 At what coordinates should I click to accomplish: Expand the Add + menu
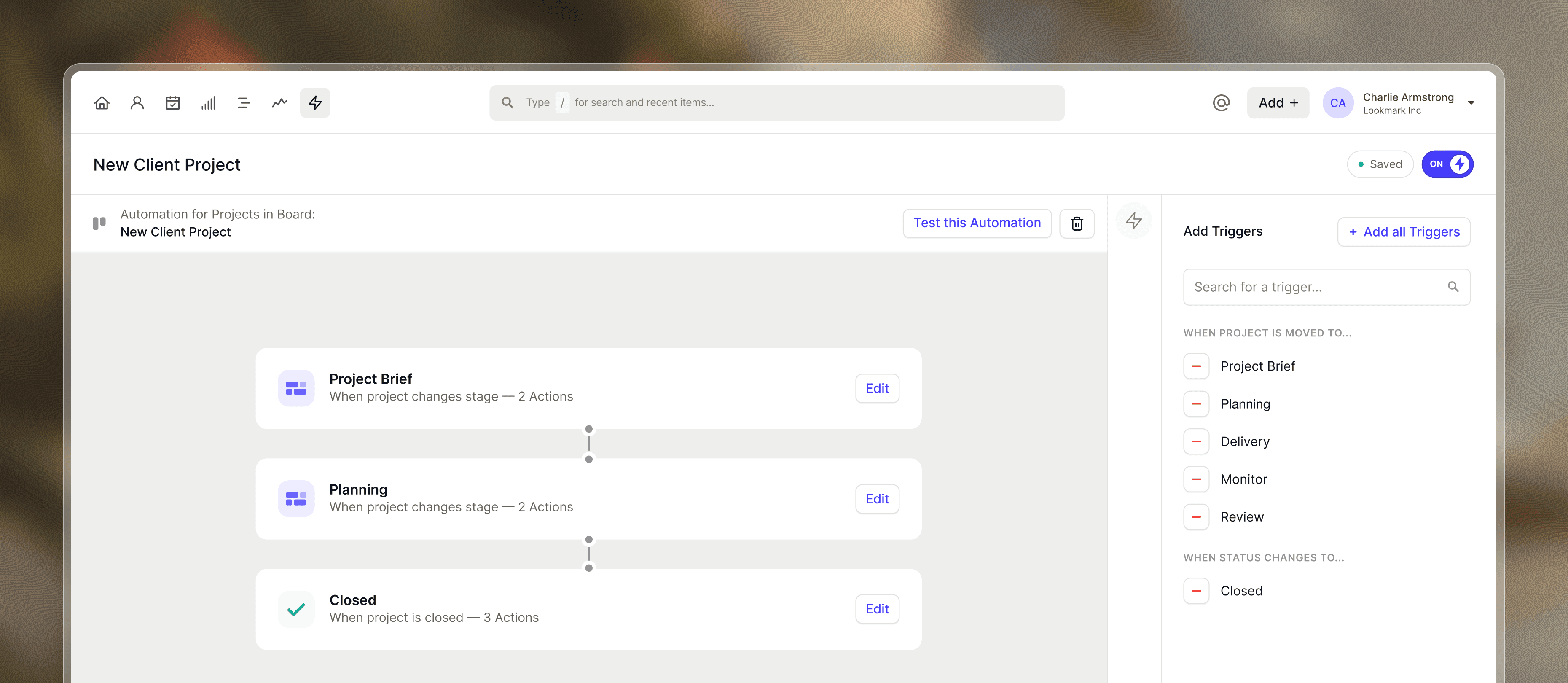click(1278, 102)
